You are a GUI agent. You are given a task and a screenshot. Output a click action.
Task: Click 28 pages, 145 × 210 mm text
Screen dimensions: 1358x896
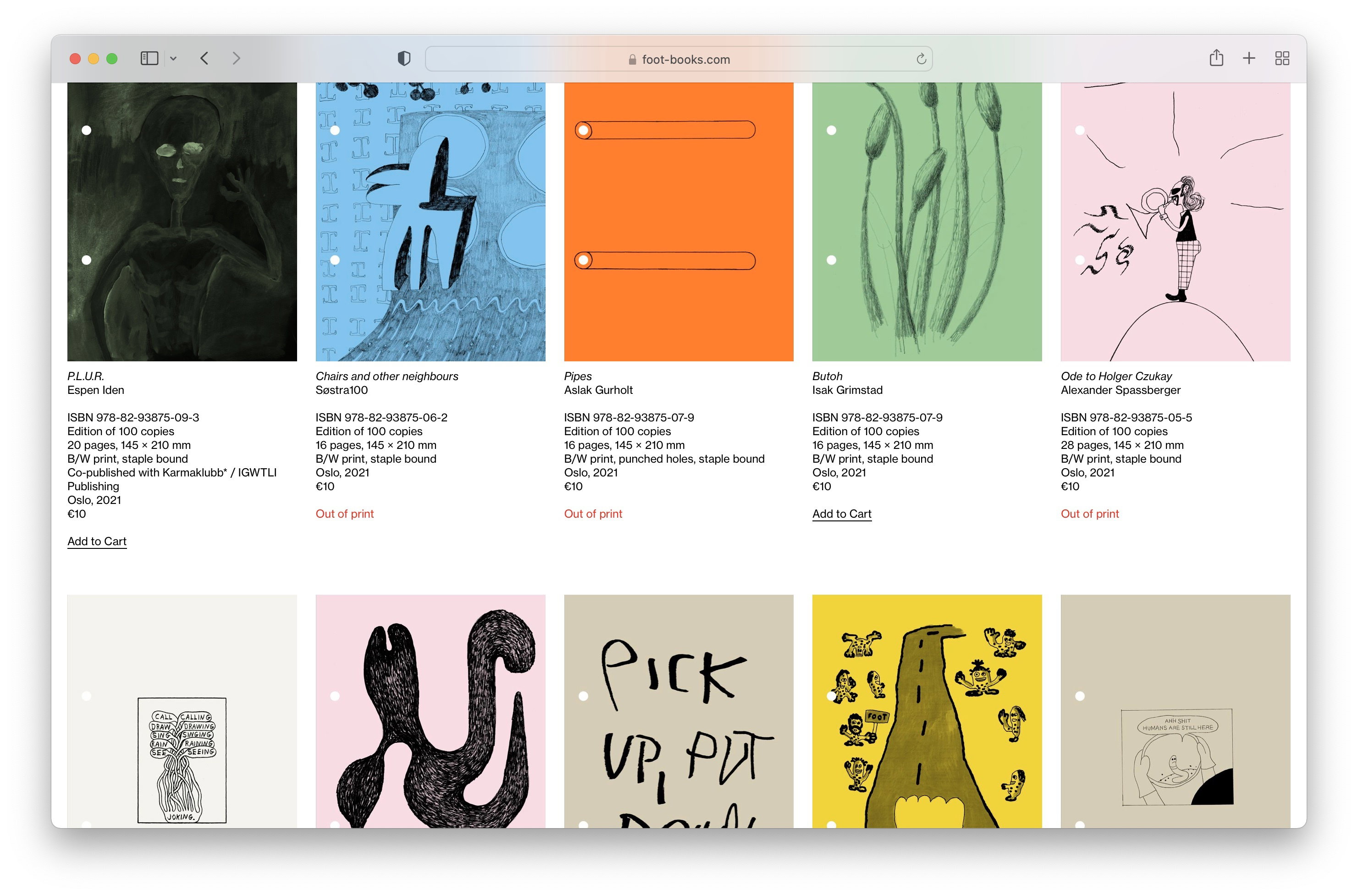(1122, 445)
